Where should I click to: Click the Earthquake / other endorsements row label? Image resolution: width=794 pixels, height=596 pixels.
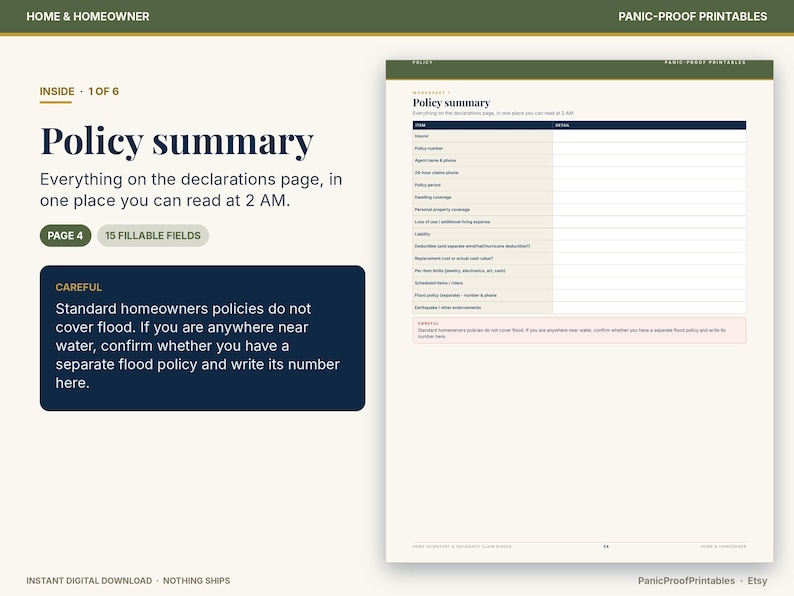(448, 307)
